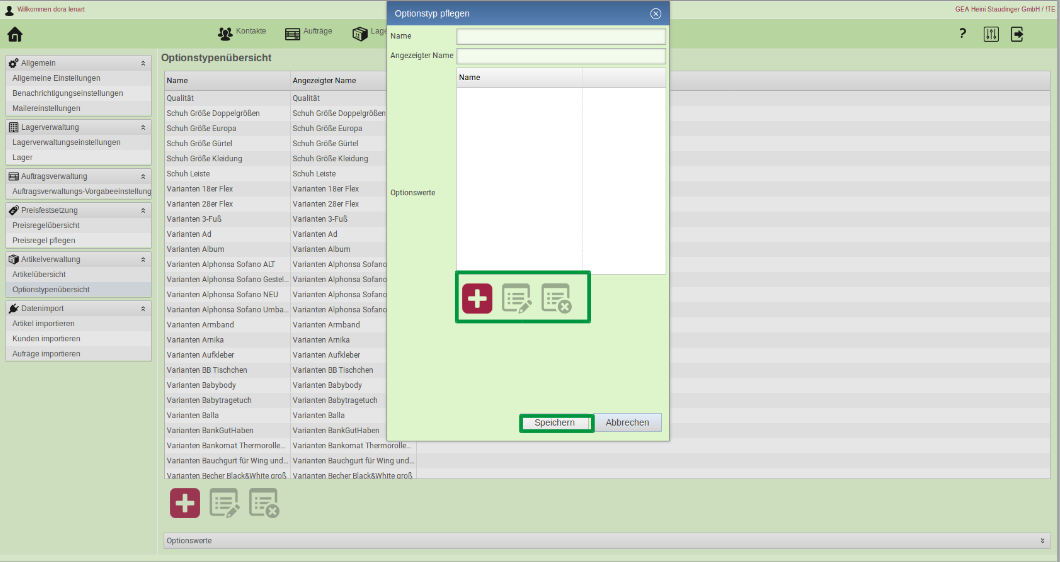Select Varianten Amika row
1060x562 pixels.
tap(276, 339)
